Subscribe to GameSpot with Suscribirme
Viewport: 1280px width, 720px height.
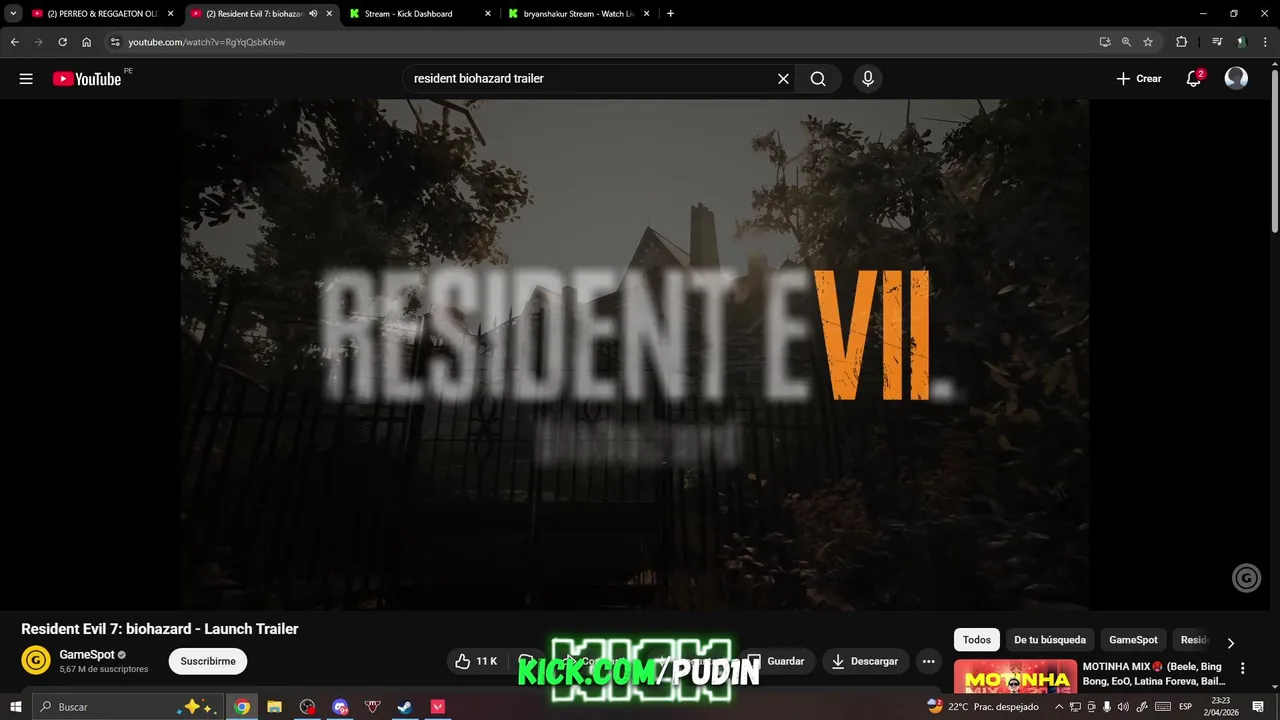[208, 661]
